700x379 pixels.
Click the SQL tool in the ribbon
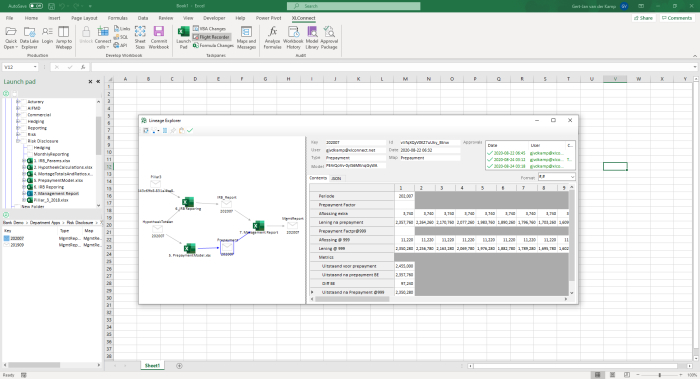point(121,37)
